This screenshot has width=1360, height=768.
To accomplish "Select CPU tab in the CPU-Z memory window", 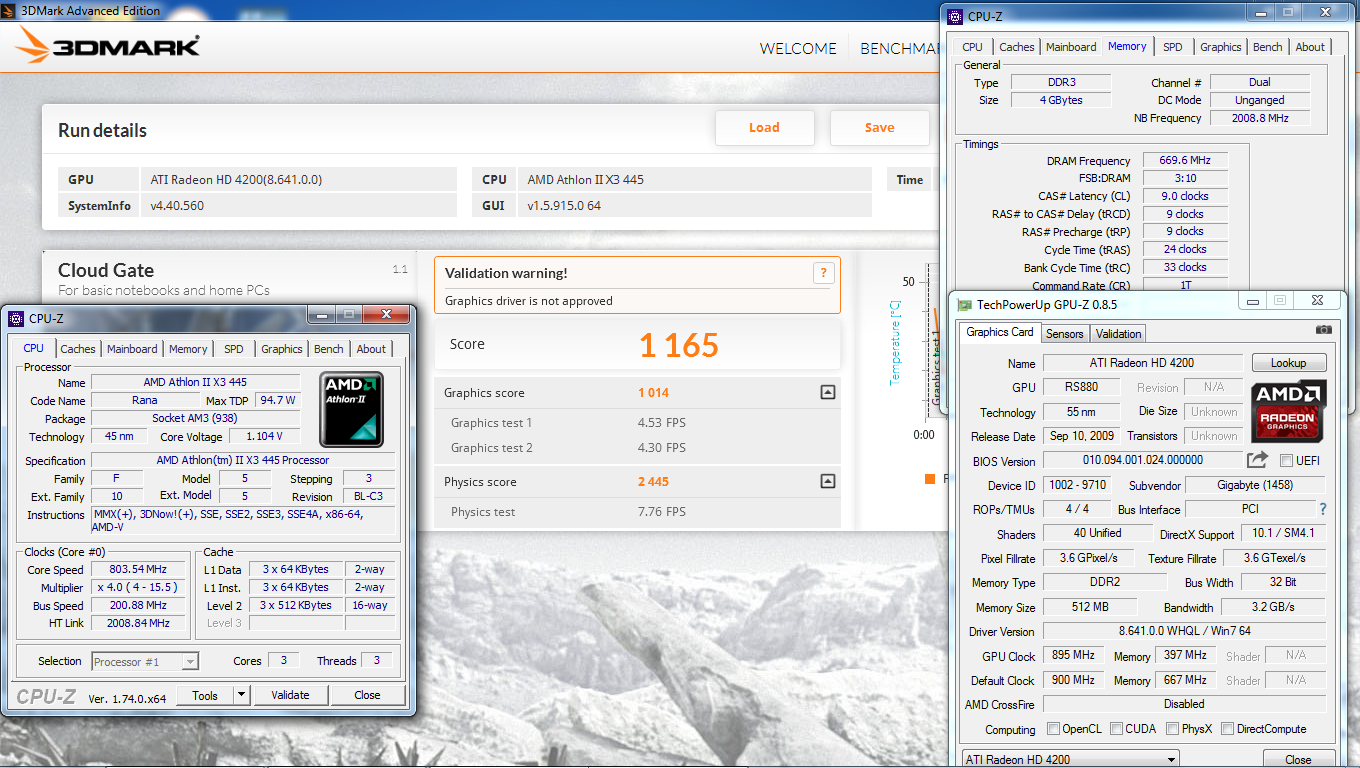I will coord(972,47).
